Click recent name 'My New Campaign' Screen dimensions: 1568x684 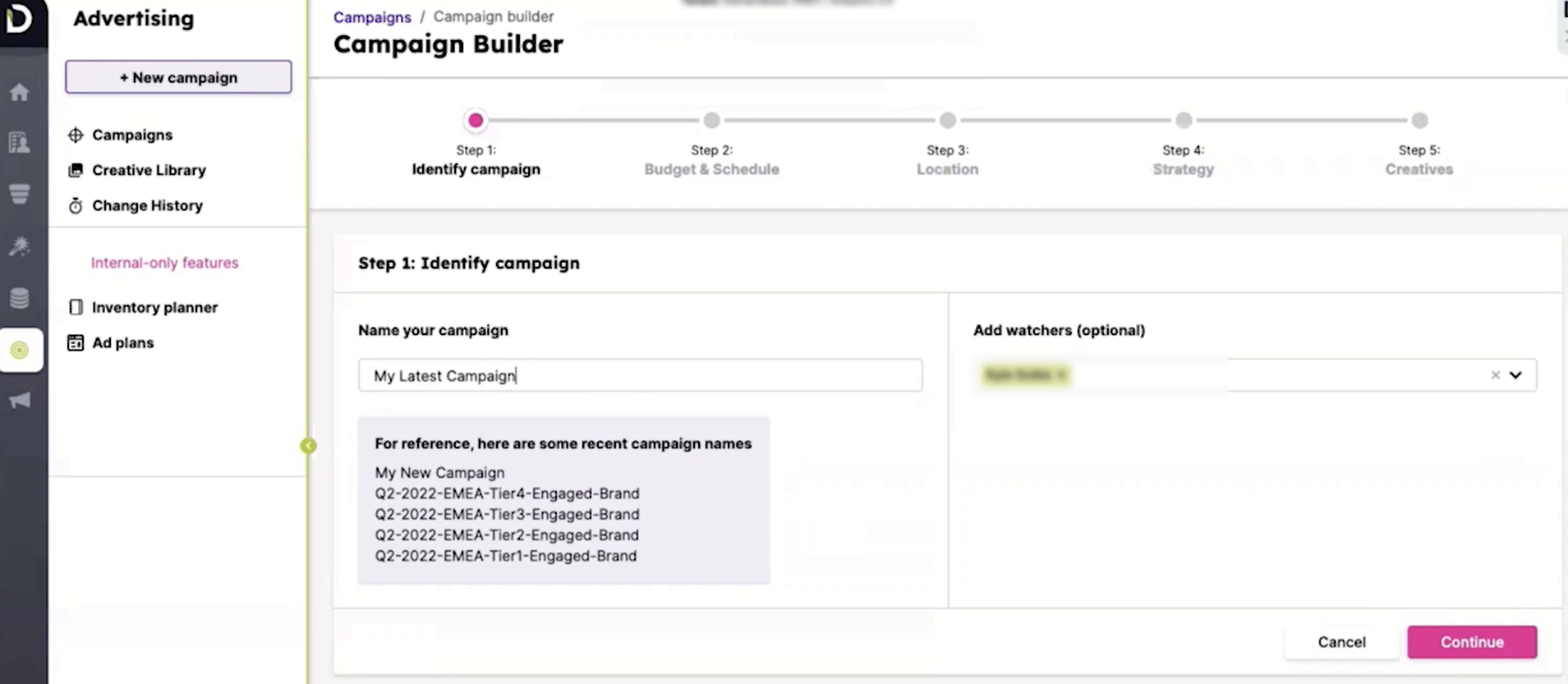439,473
